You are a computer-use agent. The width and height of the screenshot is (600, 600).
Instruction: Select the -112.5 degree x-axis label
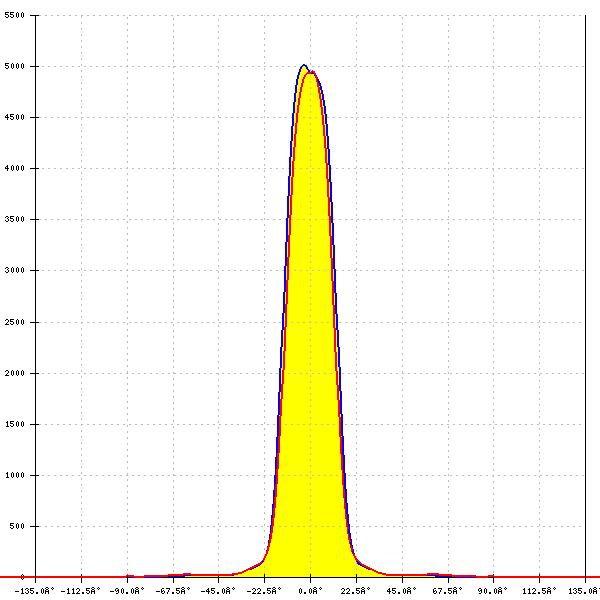(x=80, y=591)
